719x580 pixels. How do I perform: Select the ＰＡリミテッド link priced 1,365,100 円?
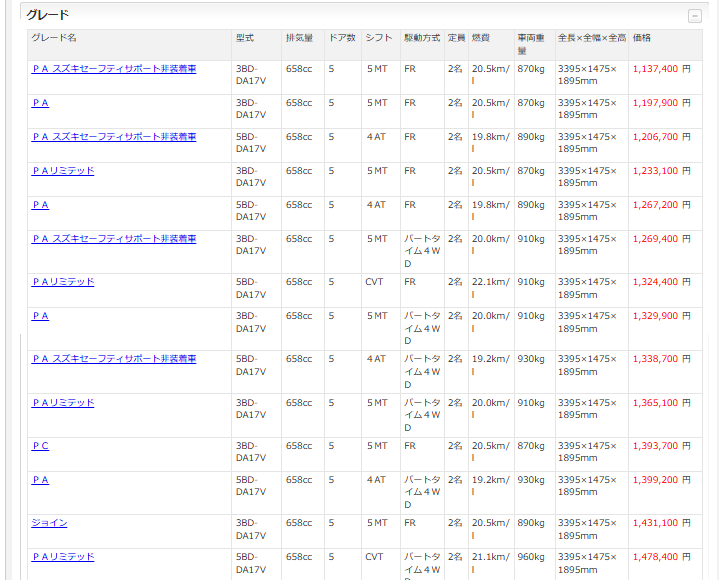tap(63, 403)
